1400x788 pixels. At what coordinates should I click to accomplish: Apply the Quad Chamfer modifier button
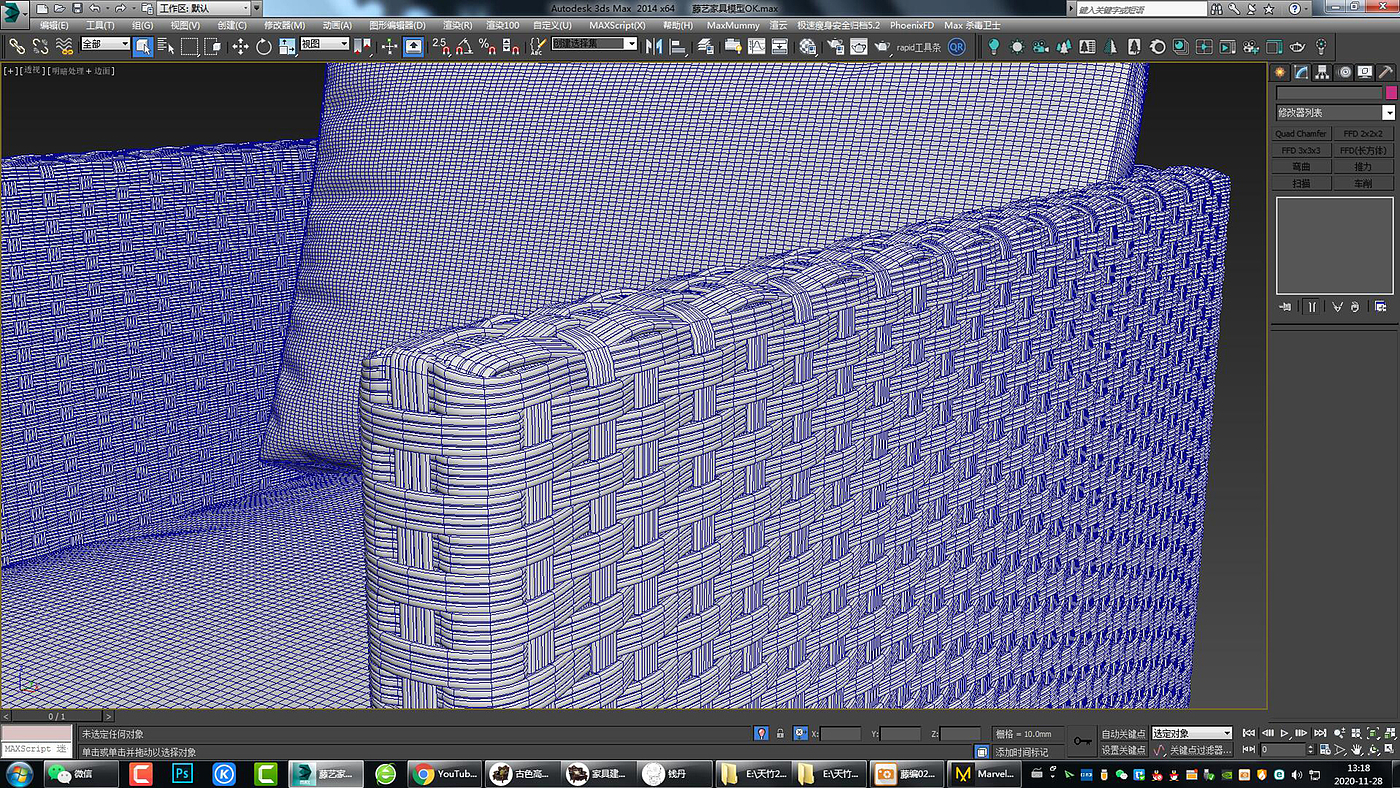1301,133
